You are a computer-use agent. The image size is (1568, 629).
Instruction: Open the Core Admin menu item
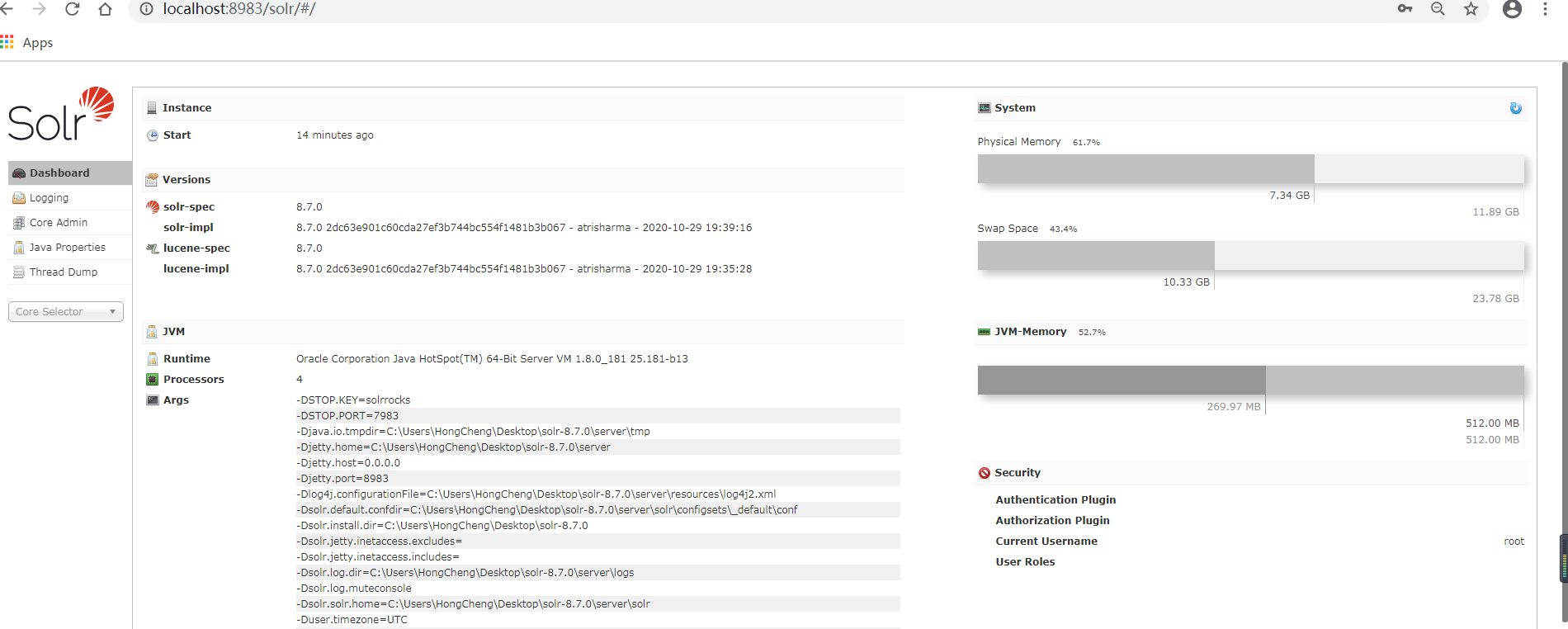[x=70, y=223]
